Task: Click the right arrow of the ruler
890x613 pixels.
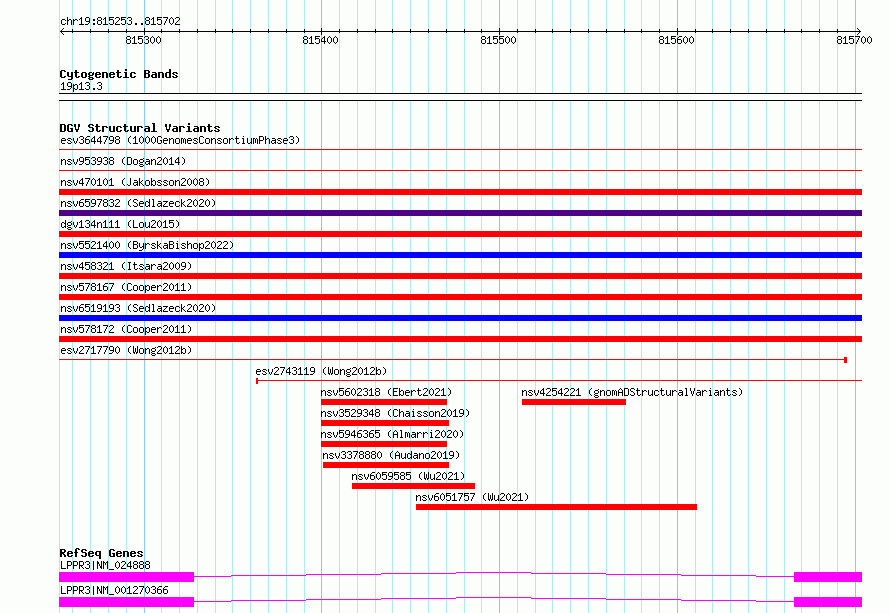Action: point(859,31)
